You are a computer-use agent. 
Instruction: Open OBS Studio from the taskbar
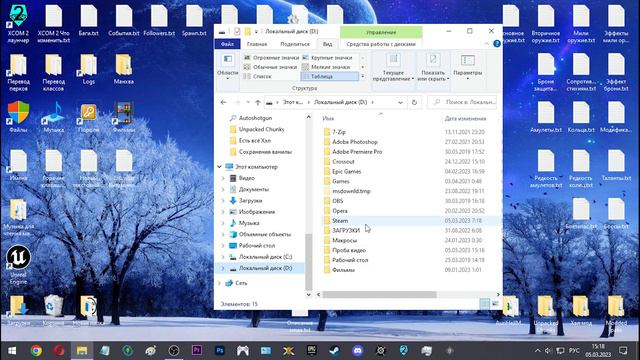coord(174,351)
